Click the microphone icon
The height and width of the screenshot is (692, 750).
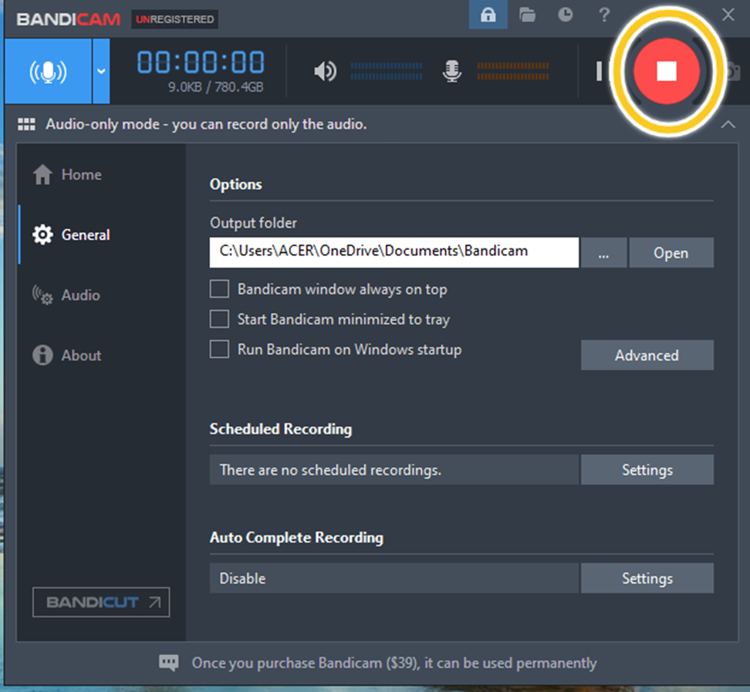point(452,71)
